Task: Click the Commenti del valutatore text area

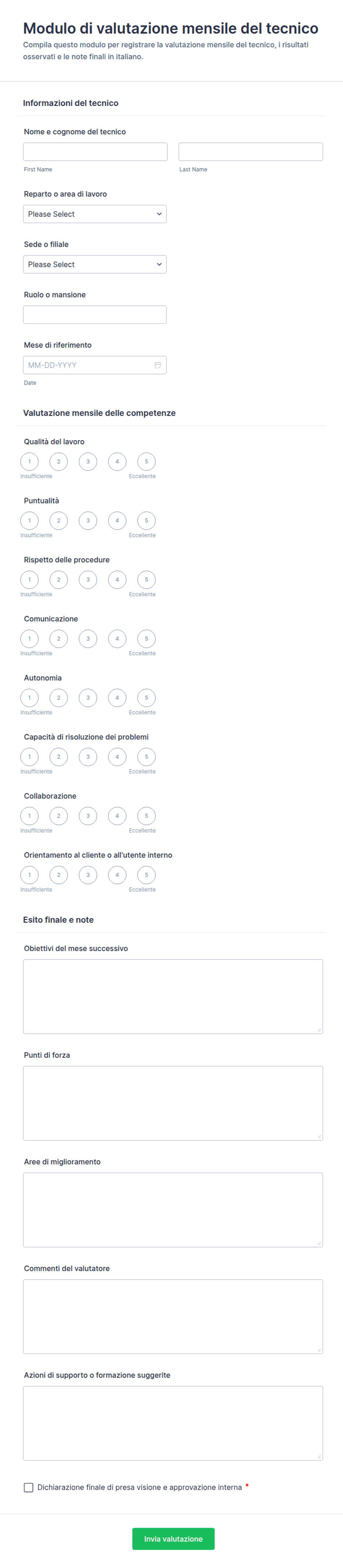Action: coord(173,1317)
